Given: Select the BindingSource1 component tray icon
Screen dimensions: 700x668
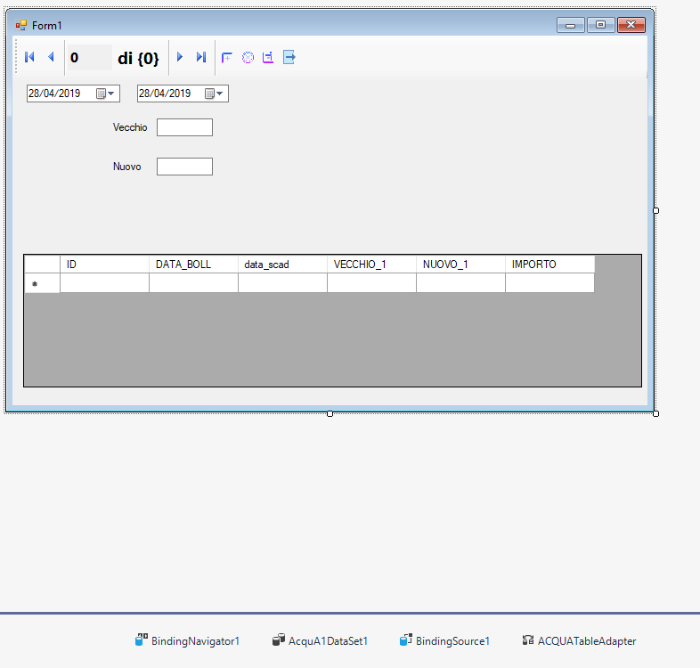Looking at the screenshot, I should pyautogui.click(x=406, y=640).
